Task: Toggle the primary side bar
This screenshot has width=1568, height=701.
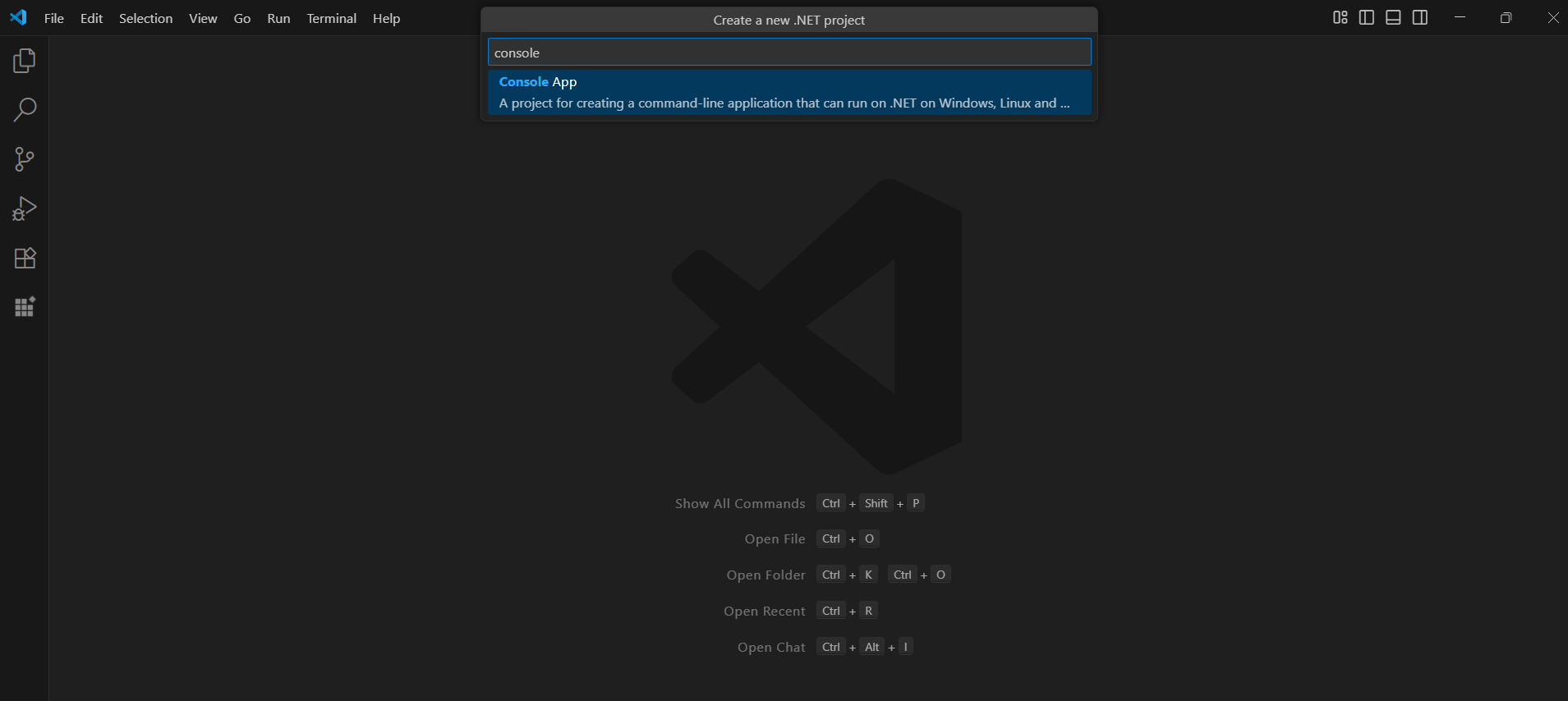Action: point(1367,17)
